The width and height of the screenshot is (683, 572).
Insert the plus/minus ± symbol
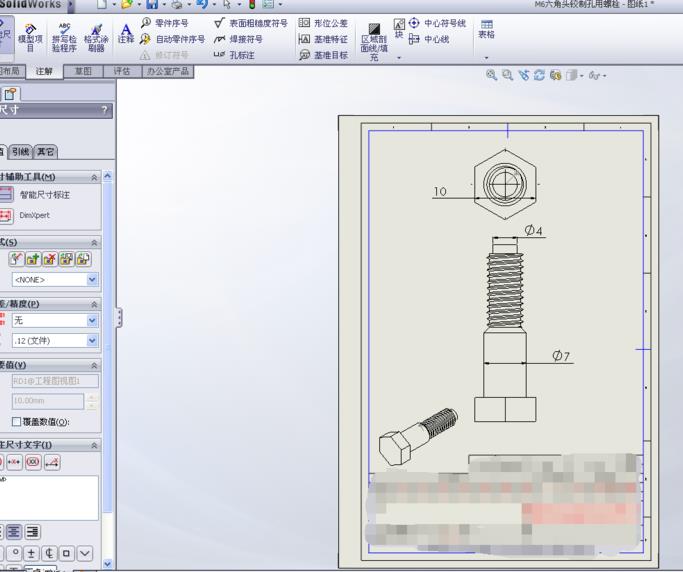31,553
